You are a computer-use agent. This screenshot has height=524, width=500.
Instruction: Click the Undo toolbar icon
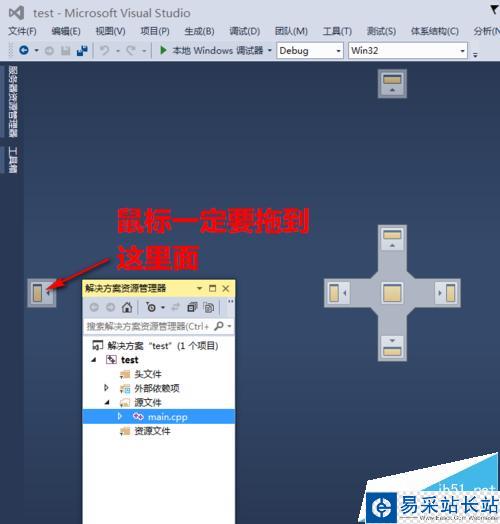pyautogui.click(x=105, y=51)
